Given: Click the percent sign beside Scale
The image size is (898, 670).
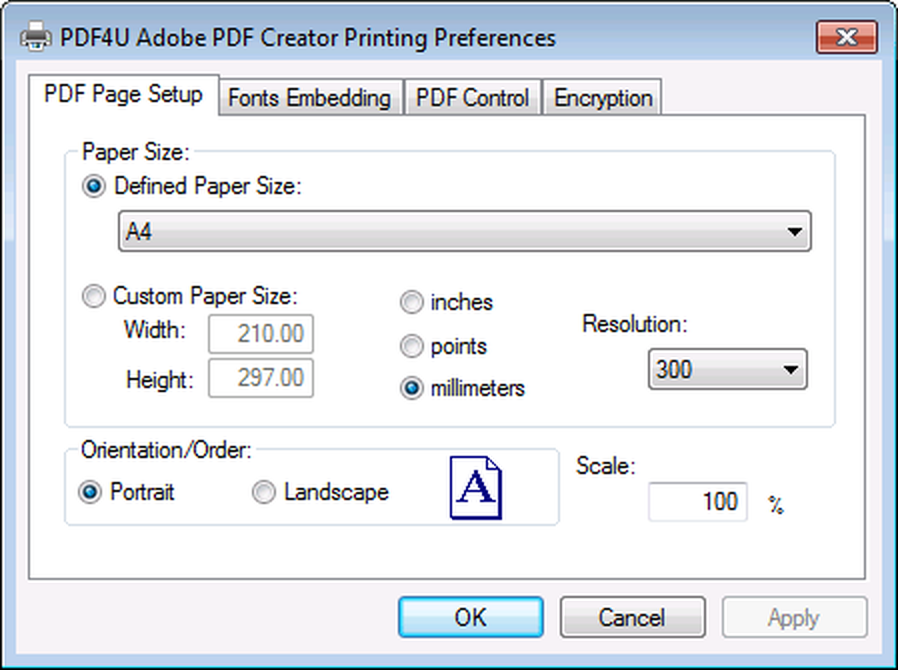Looking at the screenshot, I should pyautogui.click(x=775, y=505).
